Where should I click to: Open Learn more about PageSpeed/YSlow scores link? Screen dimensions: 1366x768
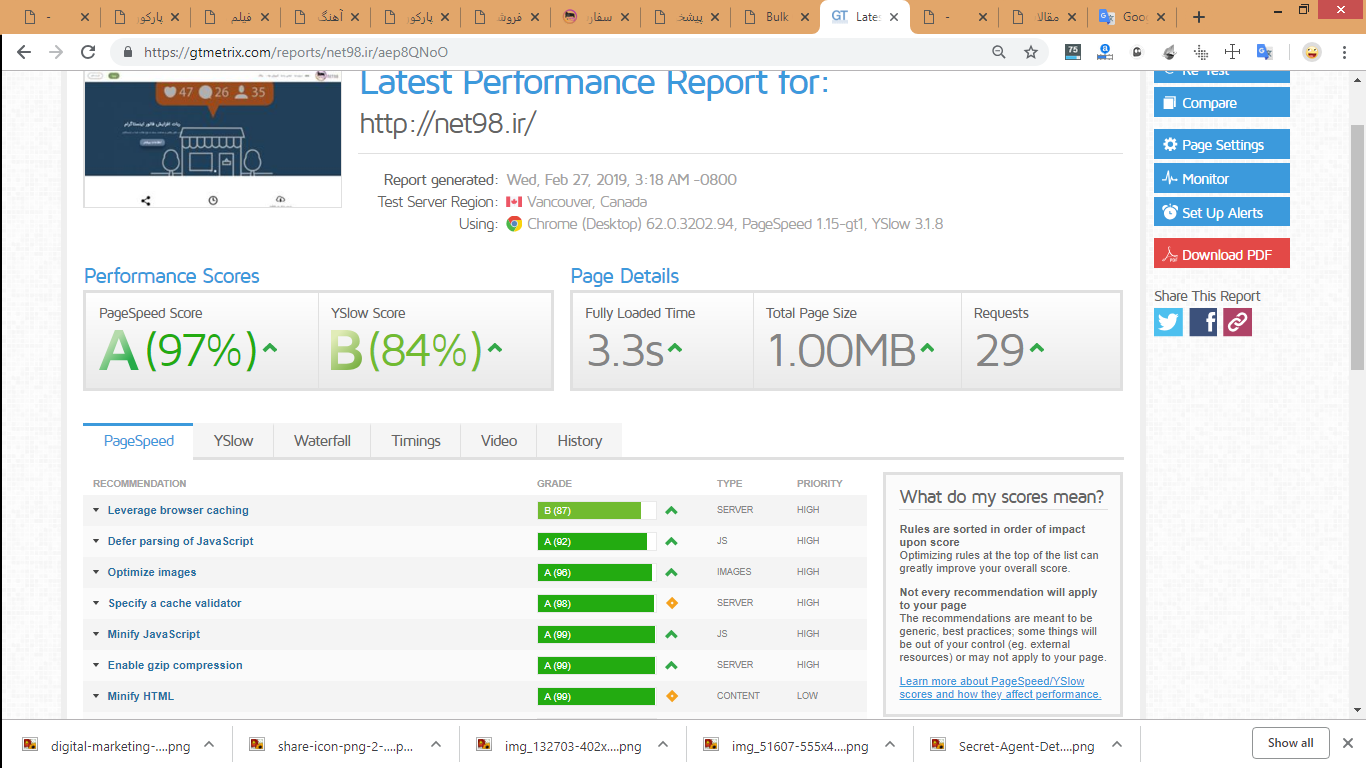(1000, 688)
